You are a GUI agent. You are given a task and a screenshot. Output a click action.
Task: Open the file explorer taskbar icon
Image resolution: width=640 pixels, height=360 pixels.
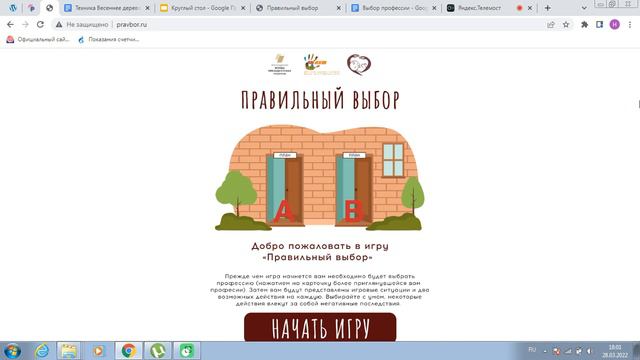69,351
